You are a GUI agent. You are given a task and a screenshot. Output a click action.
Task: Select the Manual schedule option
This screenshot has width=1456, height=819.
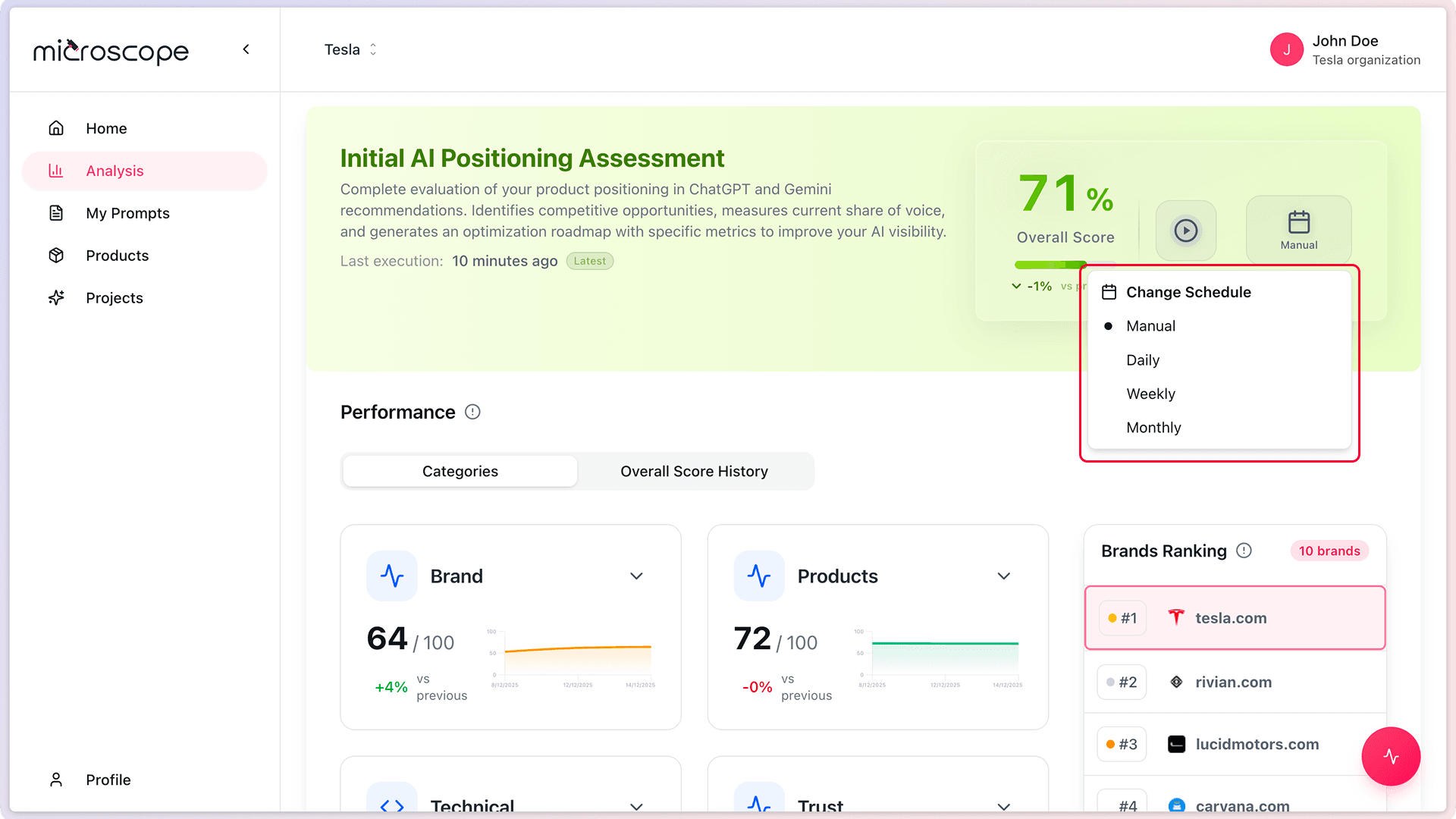pos(1150,326)
